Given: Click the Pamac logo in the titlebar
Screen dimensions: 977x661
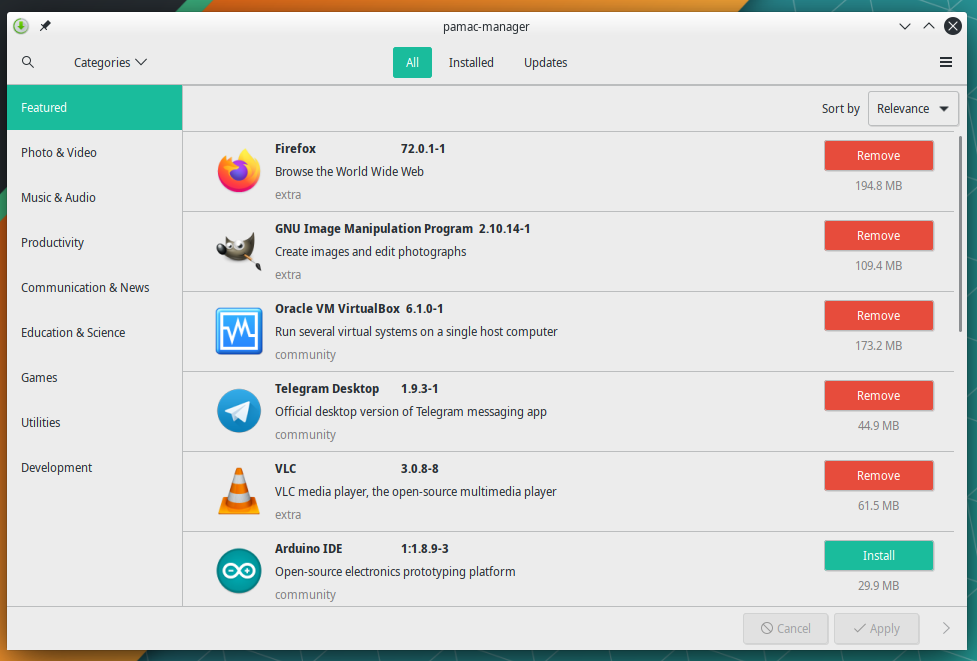Looking at the screenshot, I should (20, 26).
